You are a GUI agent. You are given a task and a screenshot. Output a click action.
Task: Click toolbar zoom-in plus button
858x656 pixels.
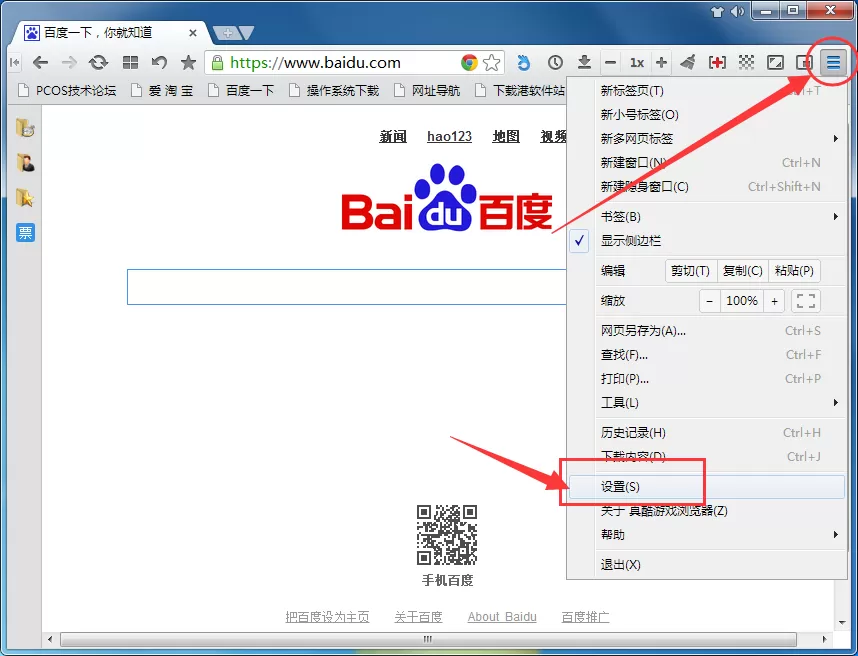(661, 63)
